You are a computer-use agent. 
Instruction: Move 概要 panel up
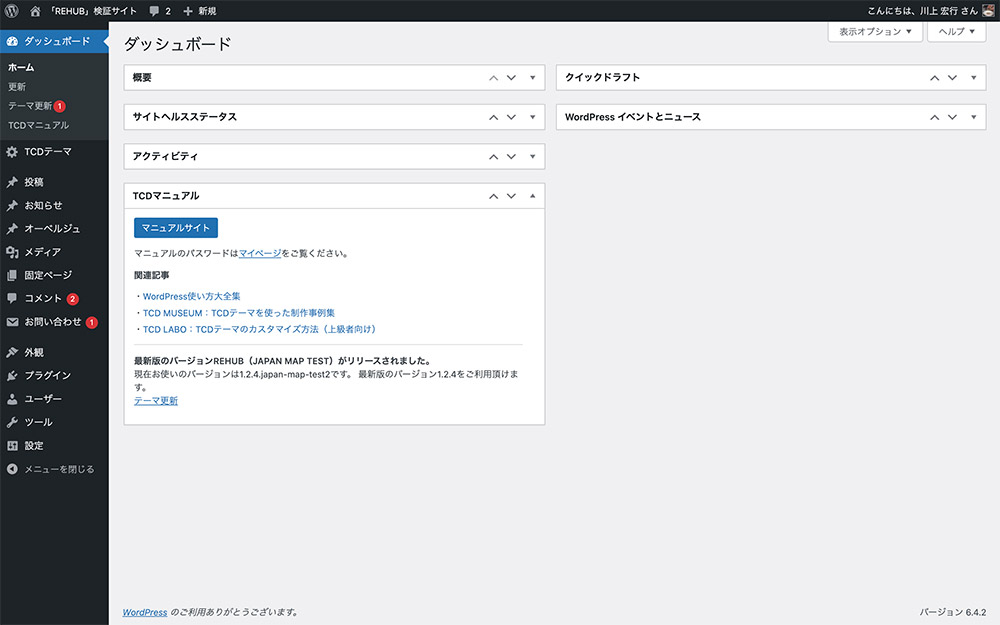point(493,78)
